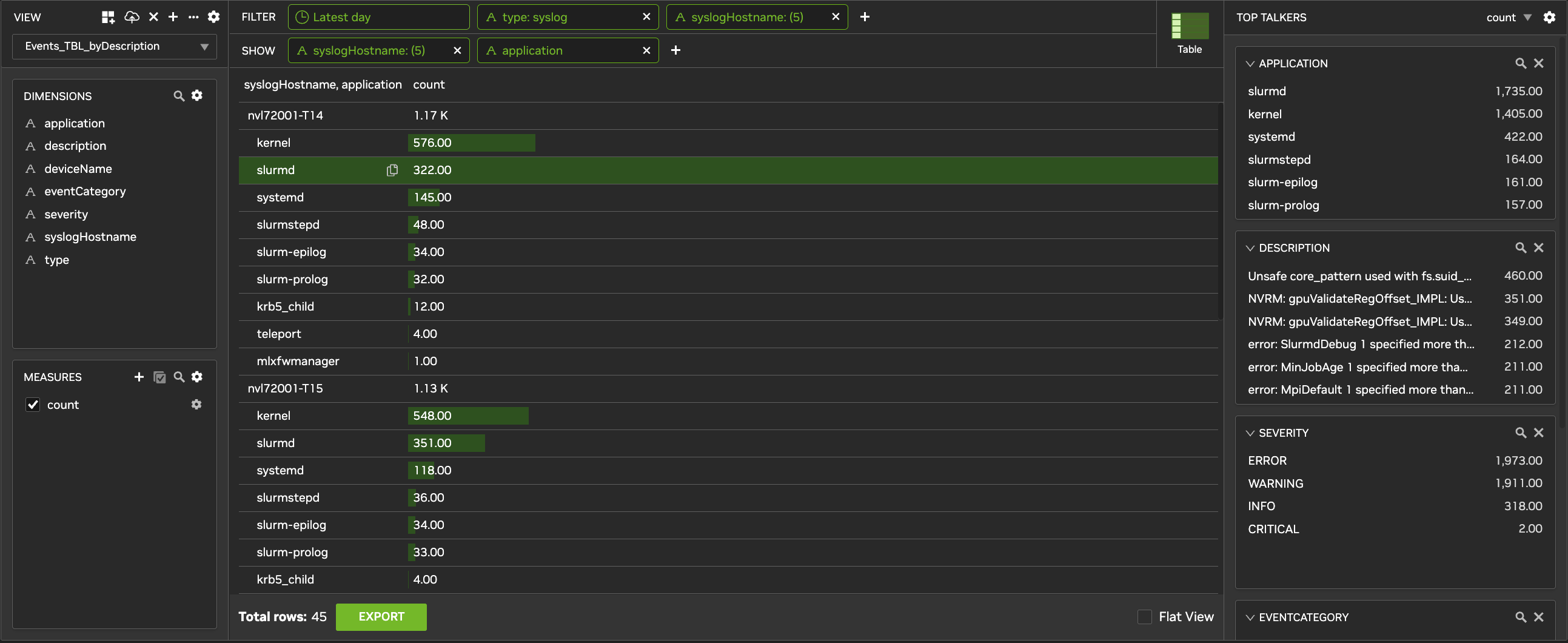The height and width of the screenshot is (643, 1568).
Task: Search measures using the magnifier icon
Action: click(x=179, y=377)
